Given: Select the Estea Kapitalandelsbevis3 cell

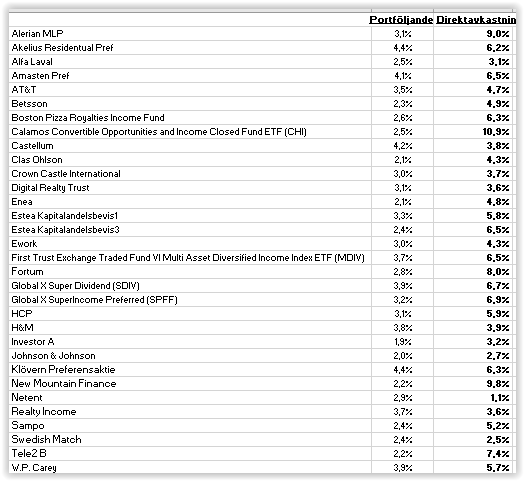Looking at the screenshot, I should 190,230.
